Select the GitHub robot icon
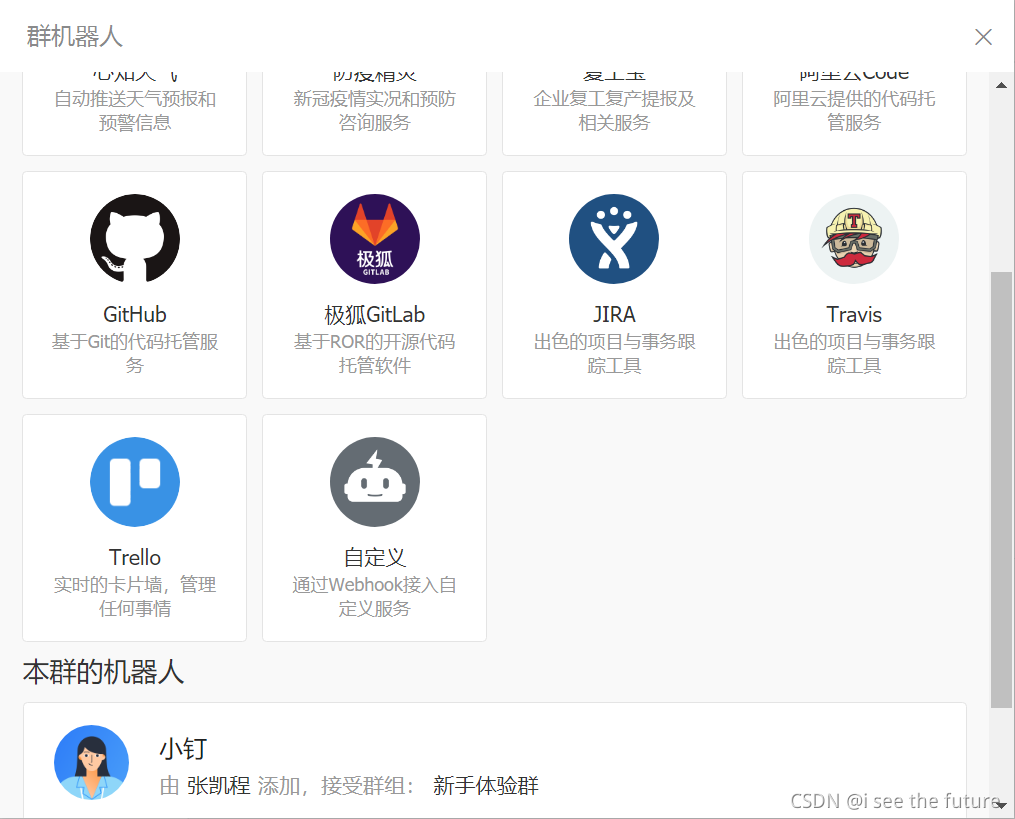 click(134, 239)
